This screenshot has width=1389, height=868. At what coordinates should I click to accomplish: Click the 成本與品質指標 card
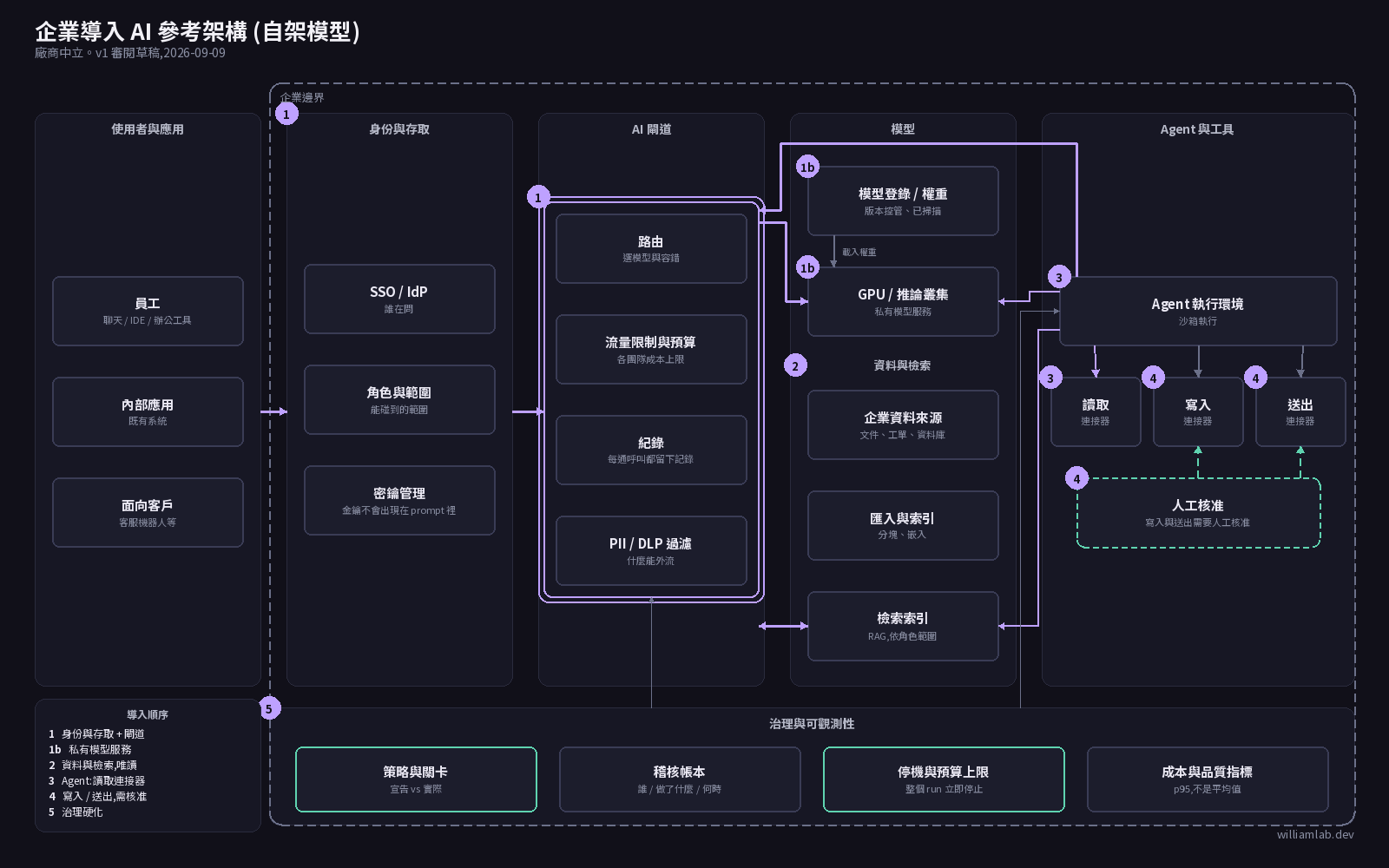1208,779
